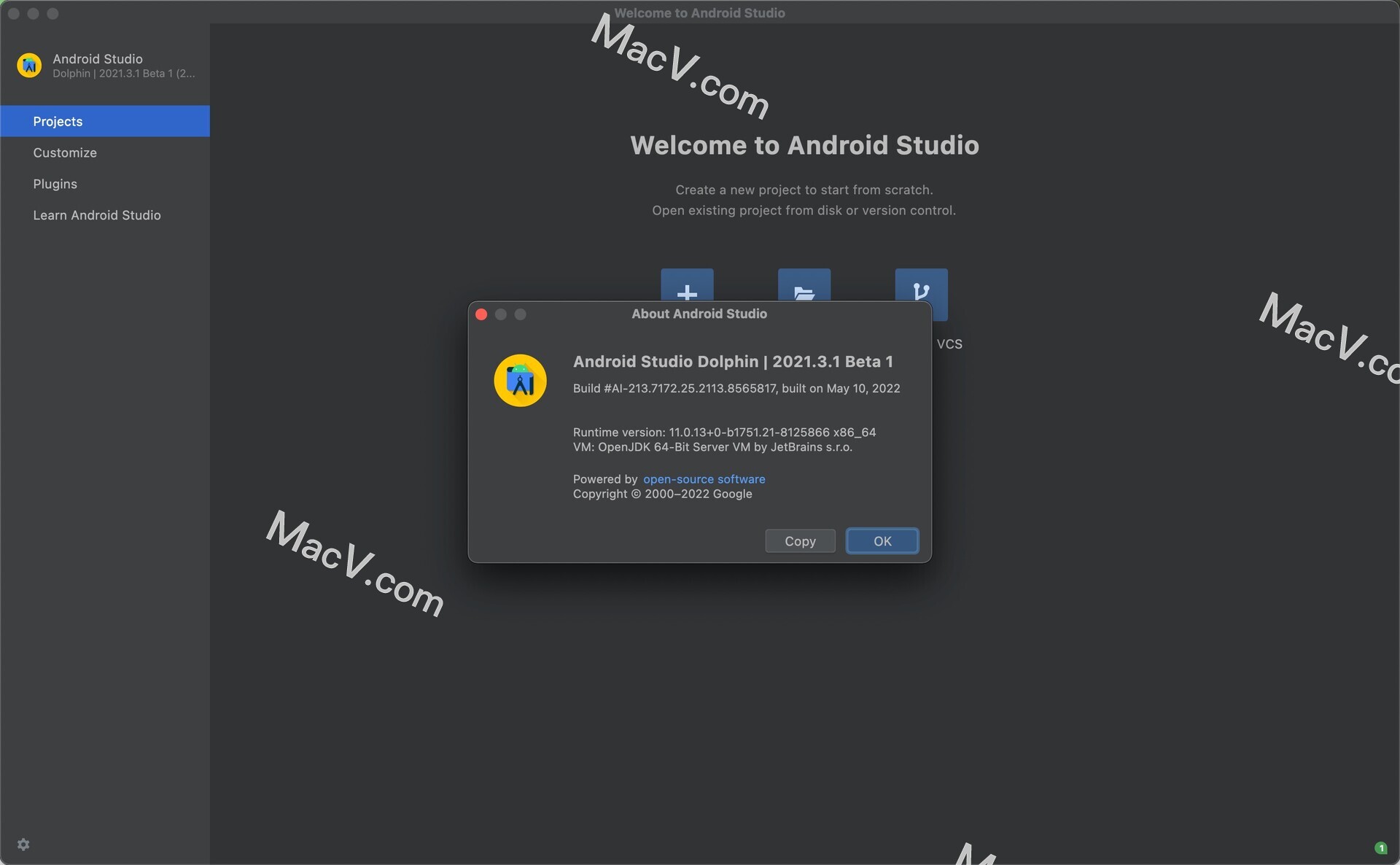Click the OK button to close dialog

click(x=882, y=540)
